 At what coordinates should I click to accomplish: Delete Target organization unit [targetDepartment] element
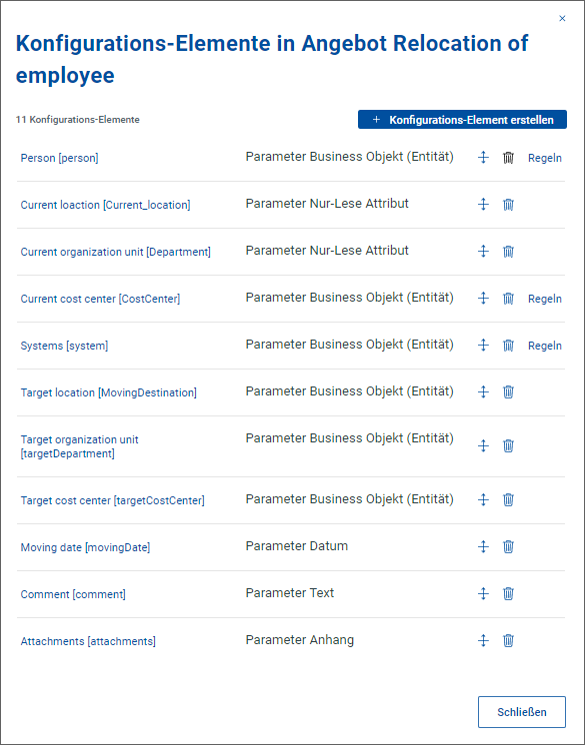(508, 446)
